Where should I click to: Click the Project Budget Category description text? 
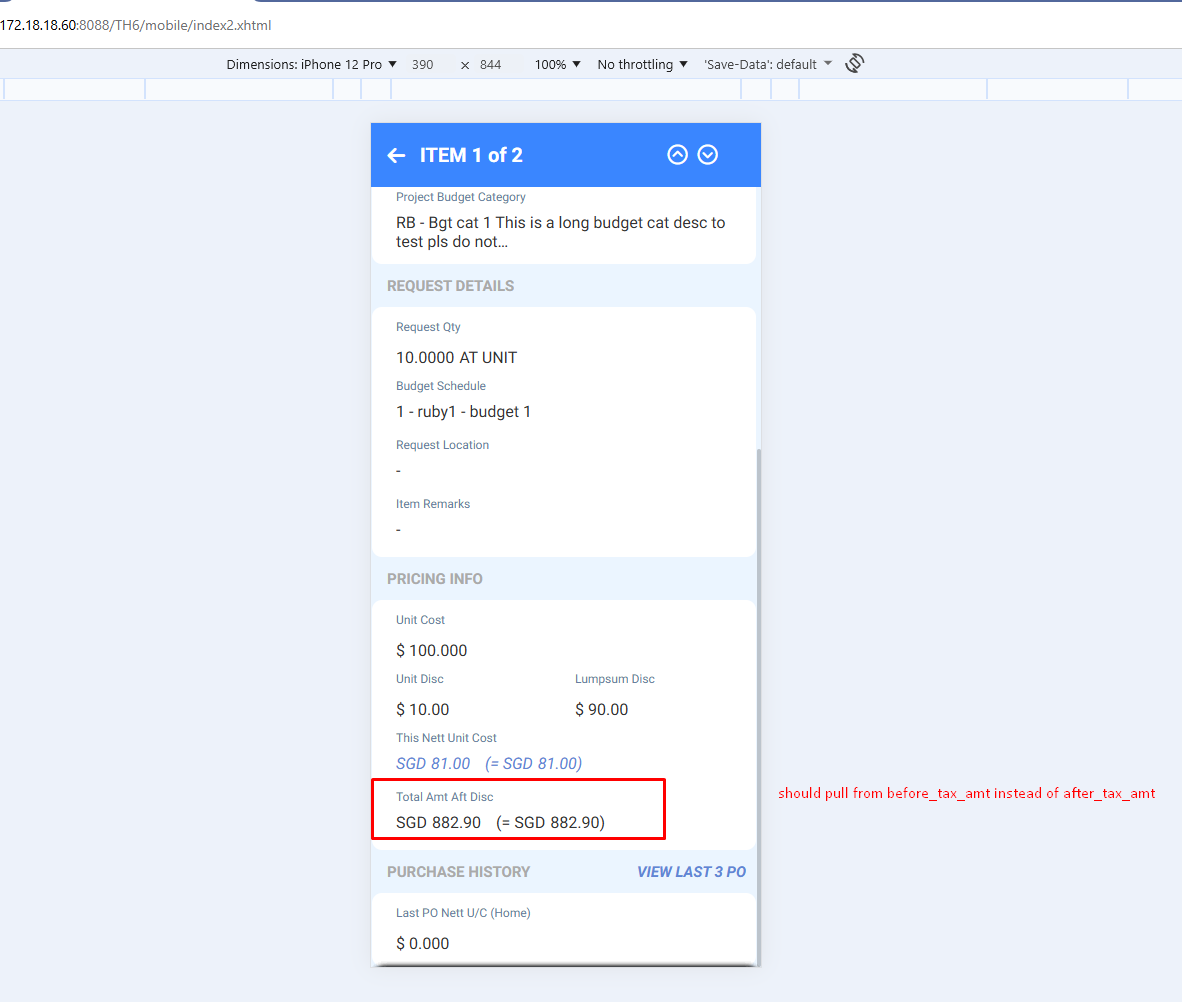tap(561, 232)
